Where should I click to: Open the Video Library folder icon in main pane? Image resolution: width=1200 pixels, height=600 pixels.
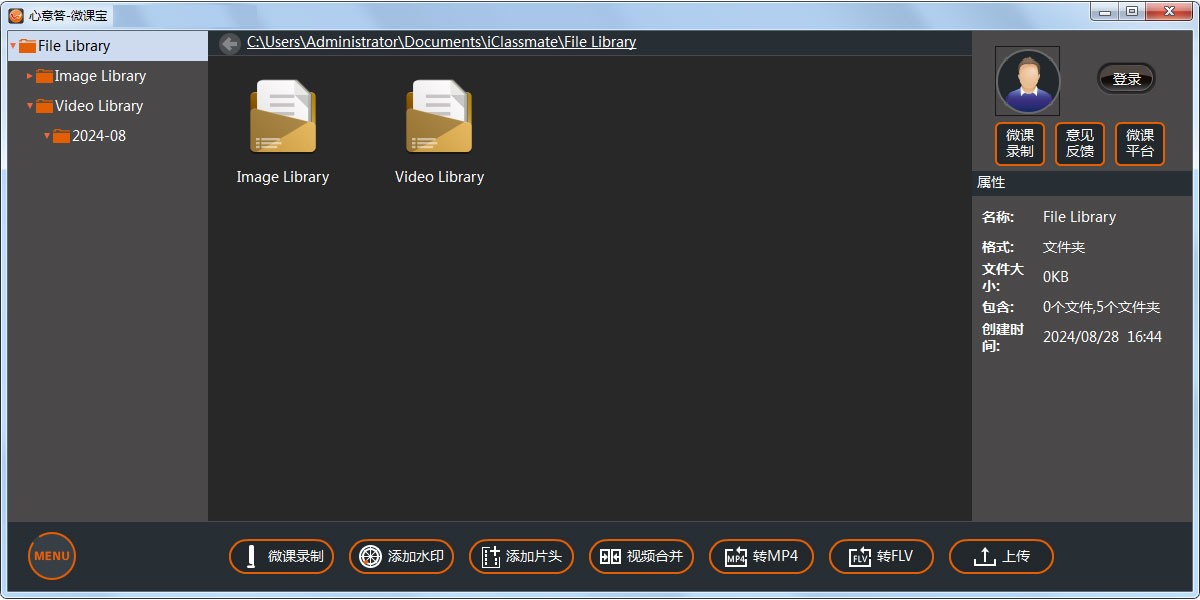tap(439, 117)
